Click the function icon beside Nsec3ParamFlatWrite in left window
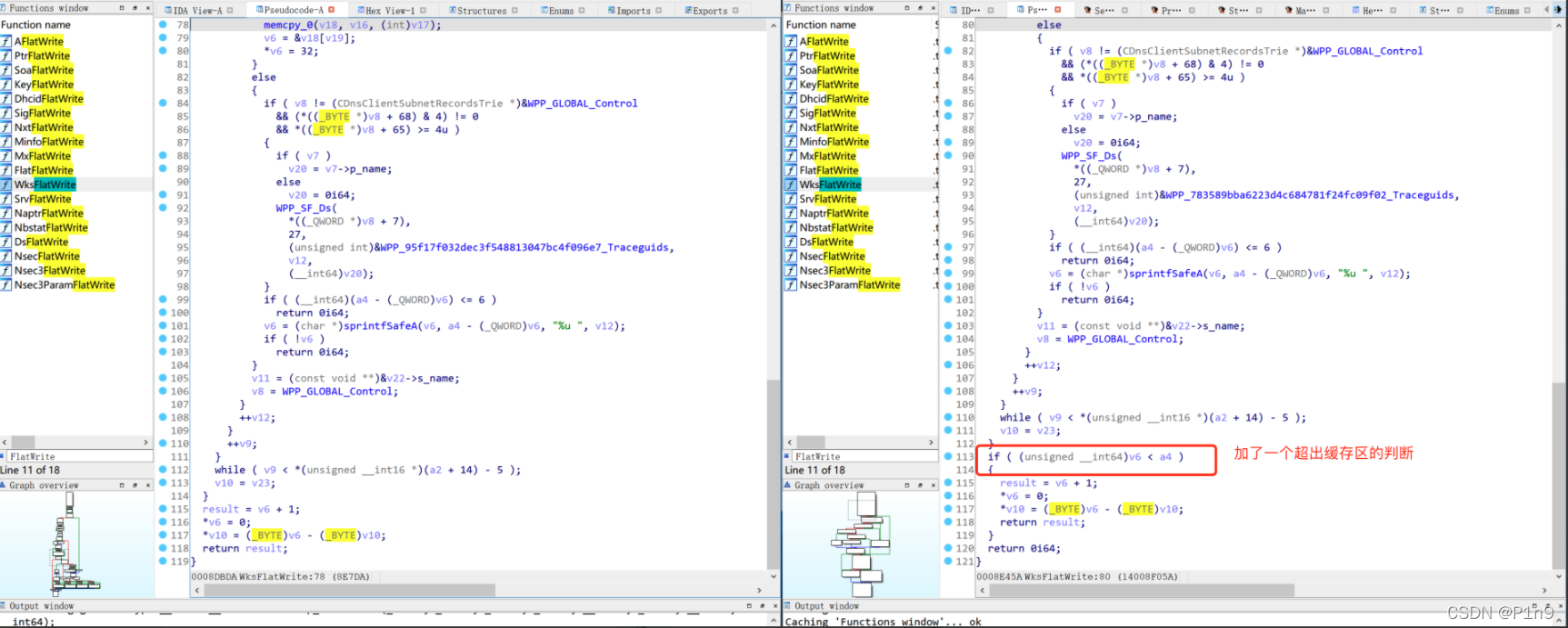This screenshot has width=1568, height=628. (x=5, y=285)
